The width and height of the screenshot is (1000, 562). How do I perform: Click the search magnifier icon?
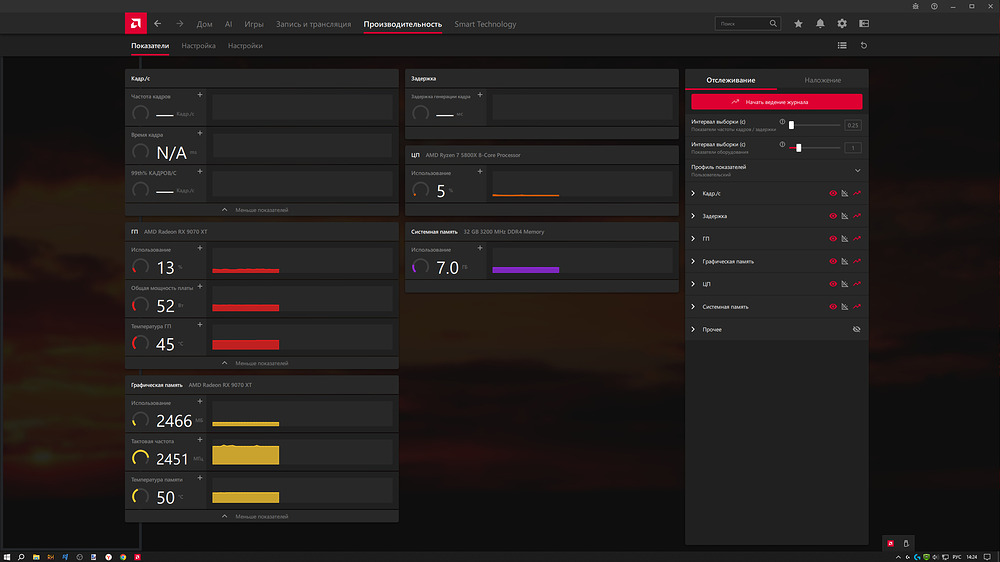pyautogui.click(x=773, y=24)
